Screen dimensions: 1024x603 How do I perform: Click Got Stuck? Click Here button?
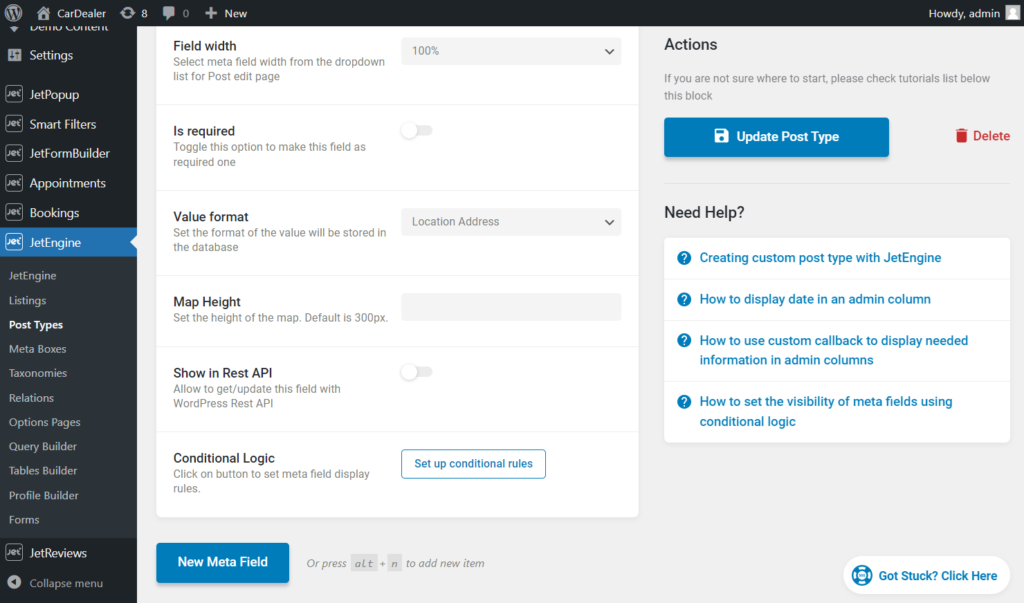926,576
